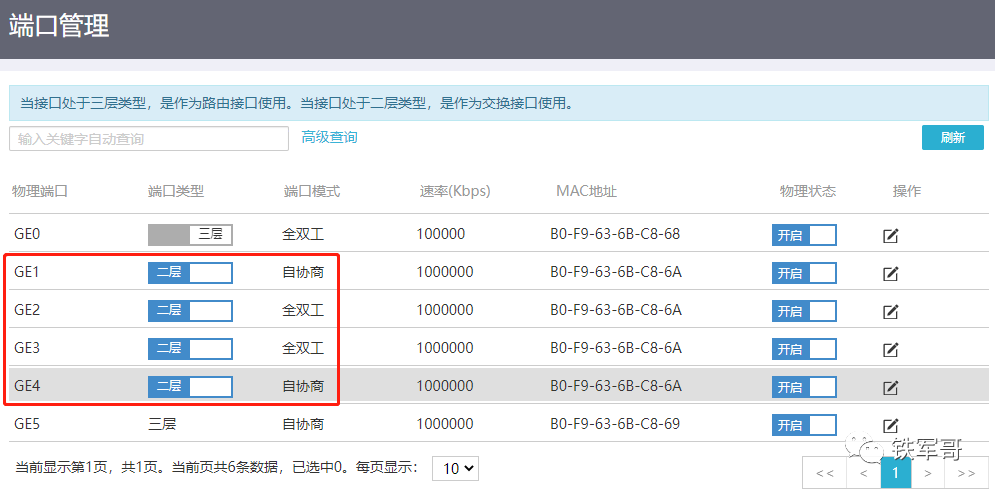Click the edit icon in GE3 row
Image resolution: width=995 pixels, height=493 pixels.
[890, 350]
